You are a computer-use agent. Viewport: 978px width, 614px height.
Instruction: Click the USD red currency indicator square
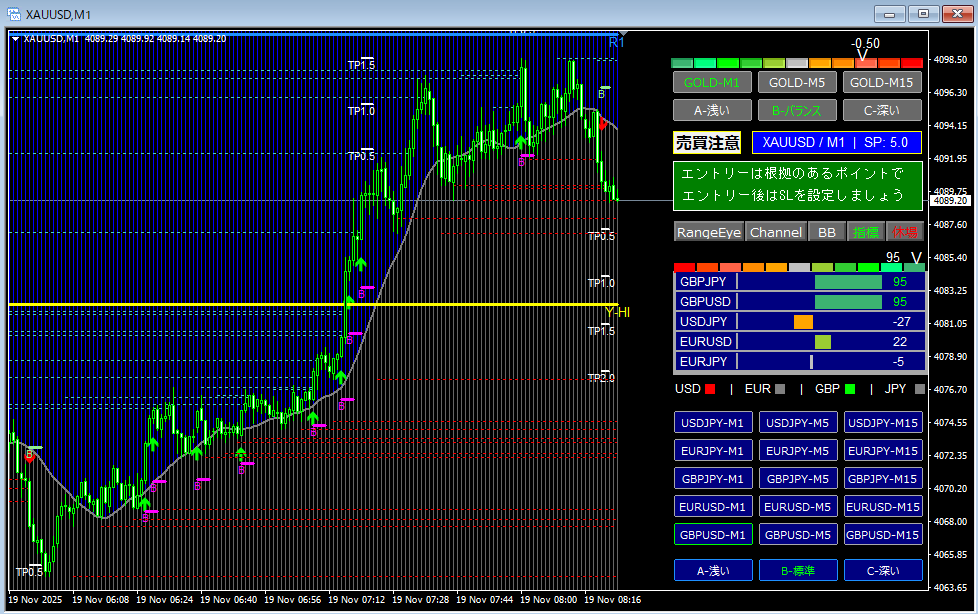point(711,389)
